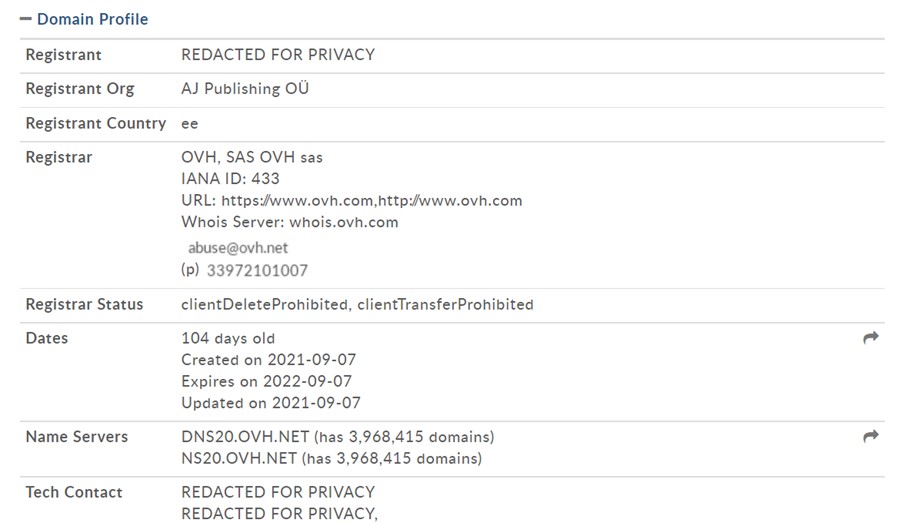This screenshot has width=907, height=523.
Task: Collapse the Domain Profile section
Action: coord(26,19)
